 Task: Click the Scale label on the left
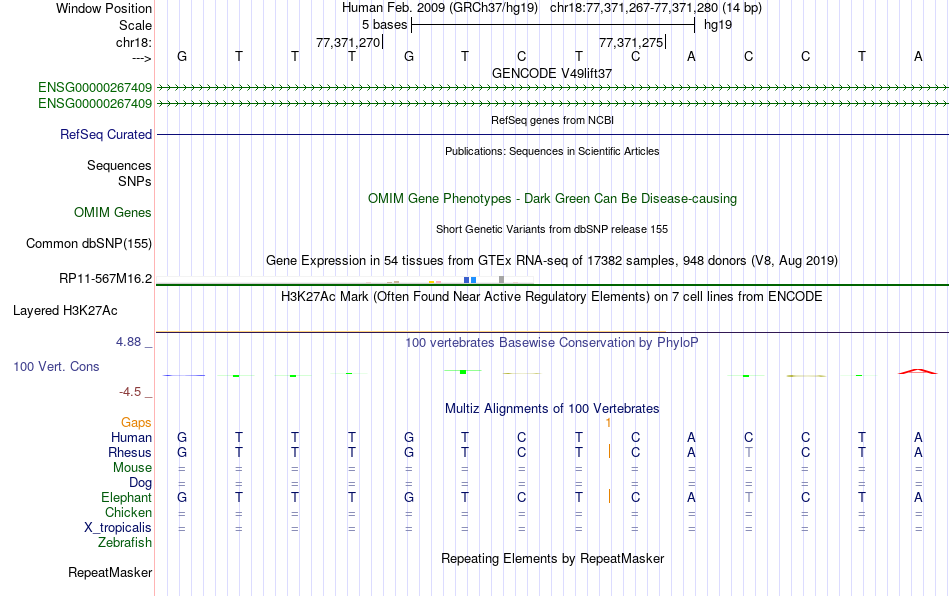[136, 25]
